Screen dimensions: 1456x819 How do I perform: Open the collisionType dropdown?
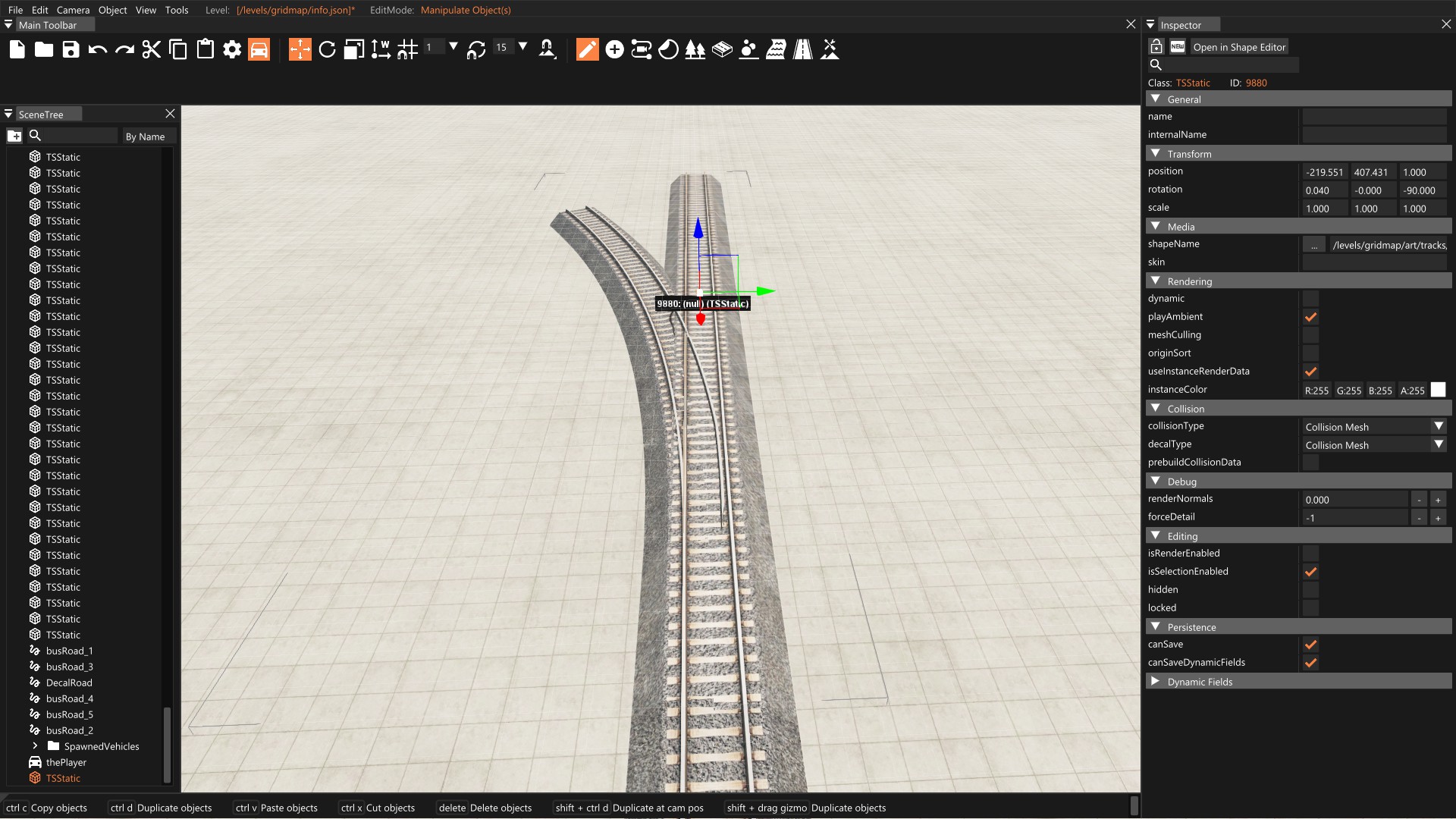(x=1373, y=427)
